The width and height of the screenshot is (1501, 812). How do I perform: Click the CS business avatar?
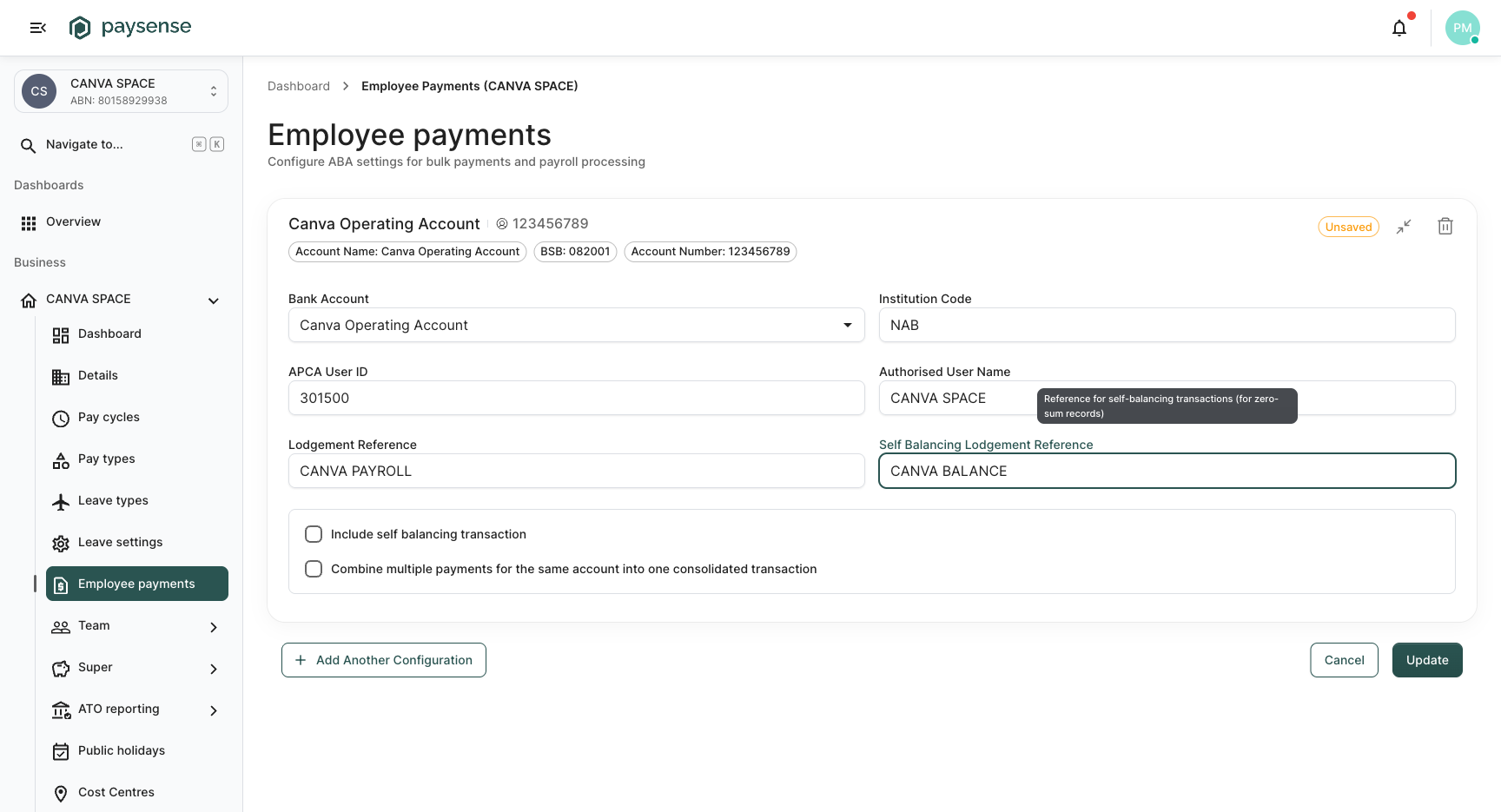tap(39, 91)
